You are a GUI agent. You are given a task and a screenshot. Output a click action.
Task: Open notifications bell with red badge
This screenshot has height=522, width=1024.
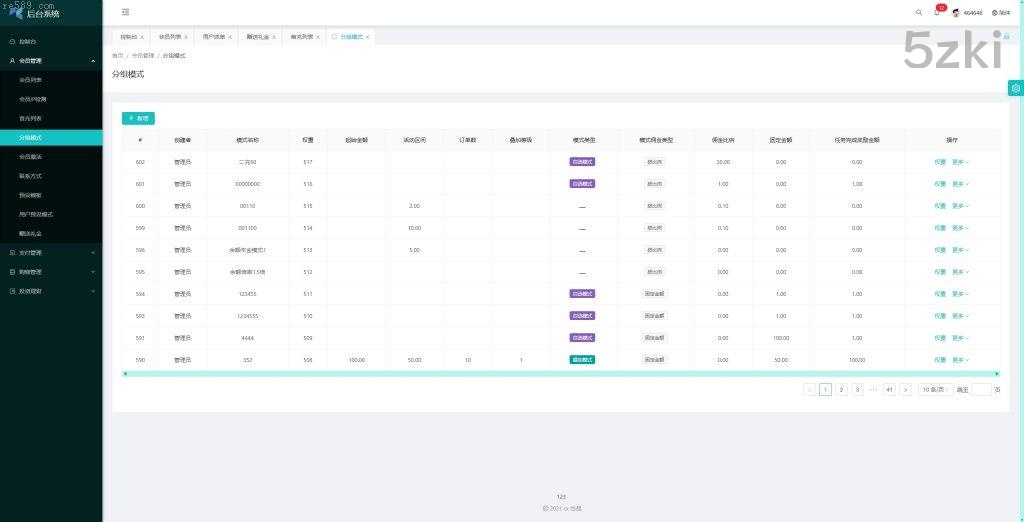[937, 13]
